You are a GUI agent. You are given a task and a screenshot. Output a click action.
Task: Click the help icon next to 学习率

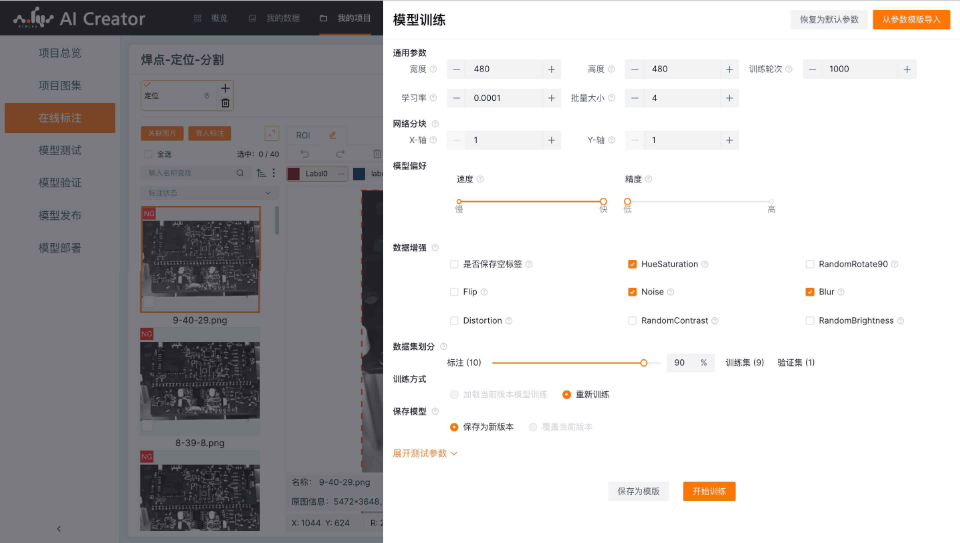(x=434, y=98)
